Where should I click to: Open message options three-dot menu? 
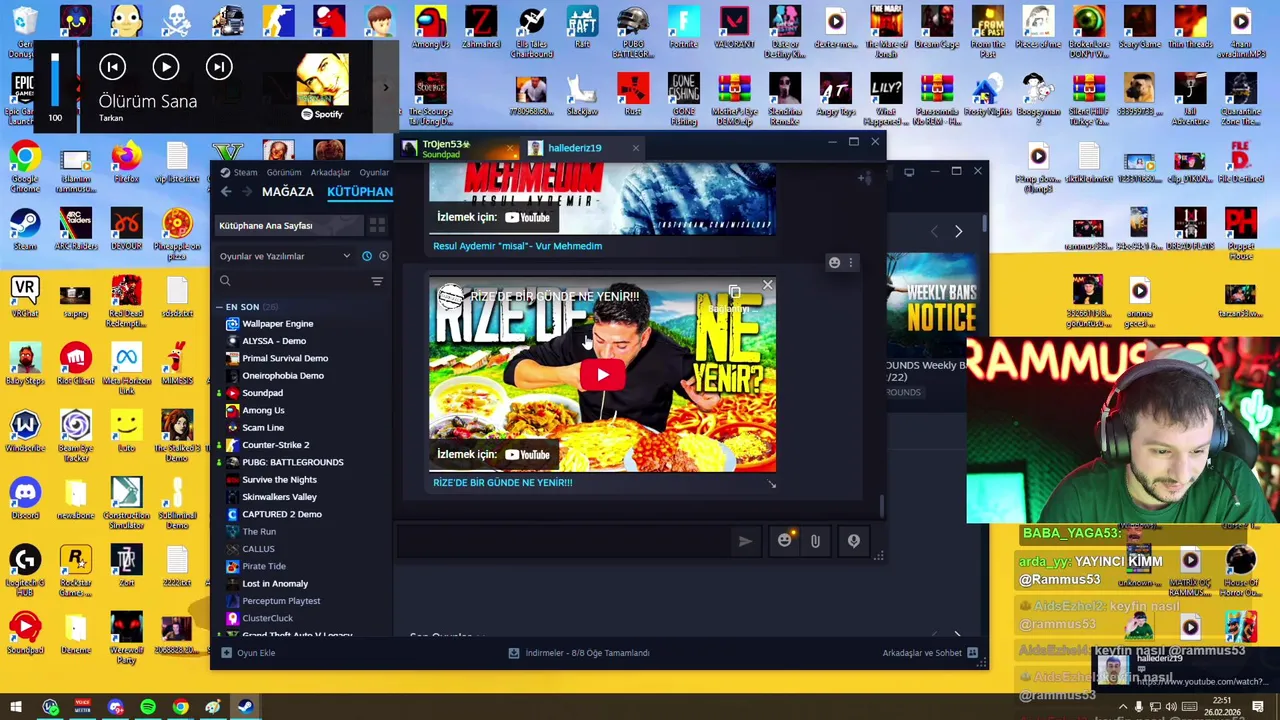[851, 263]
